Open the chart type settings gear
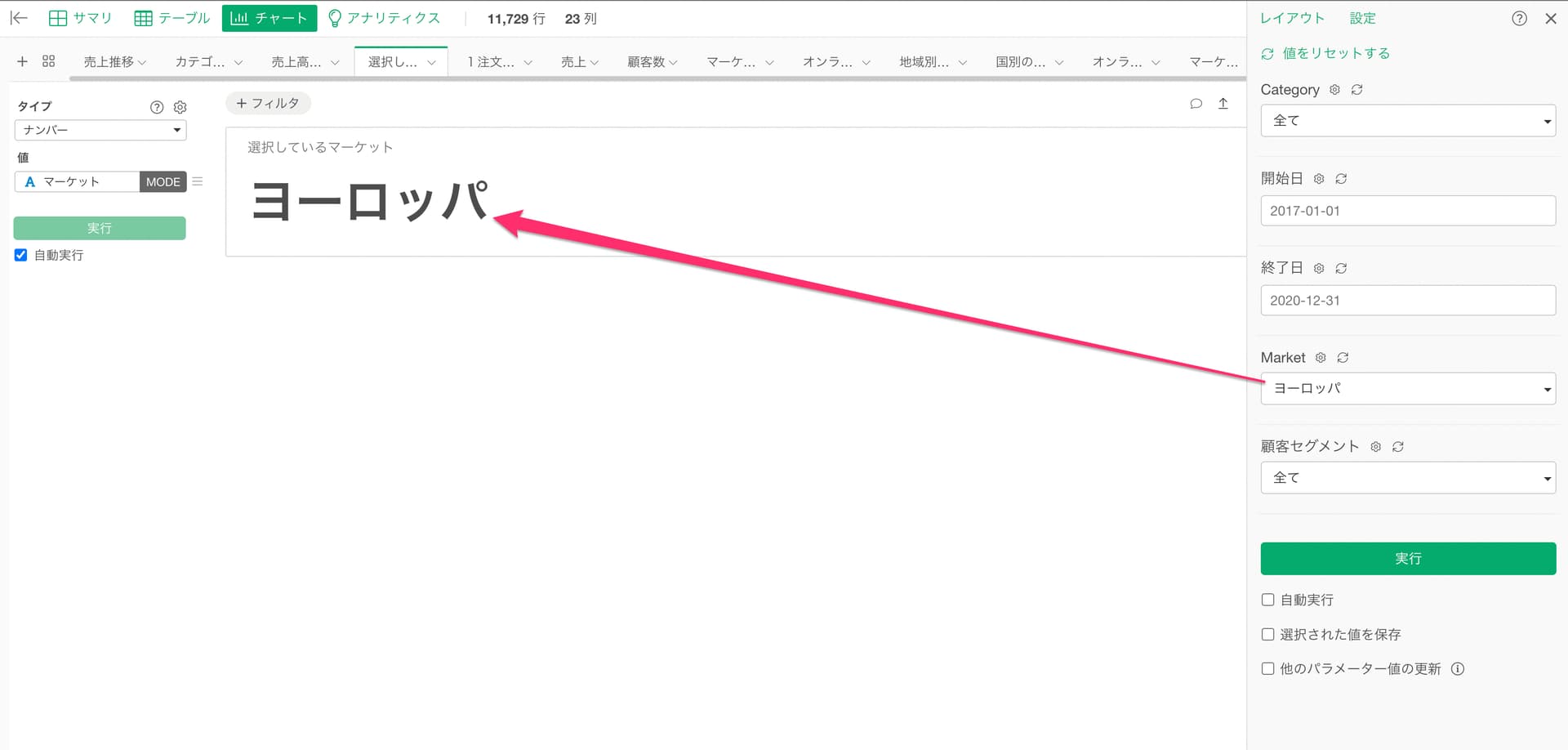This screenshot has height=750, width=1568. tap(180, 107)
